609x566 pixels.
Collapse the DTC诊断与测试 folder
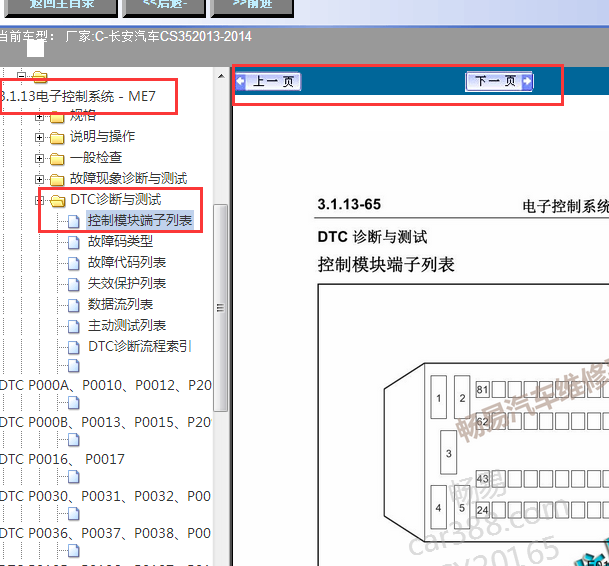tap(39, 200)
